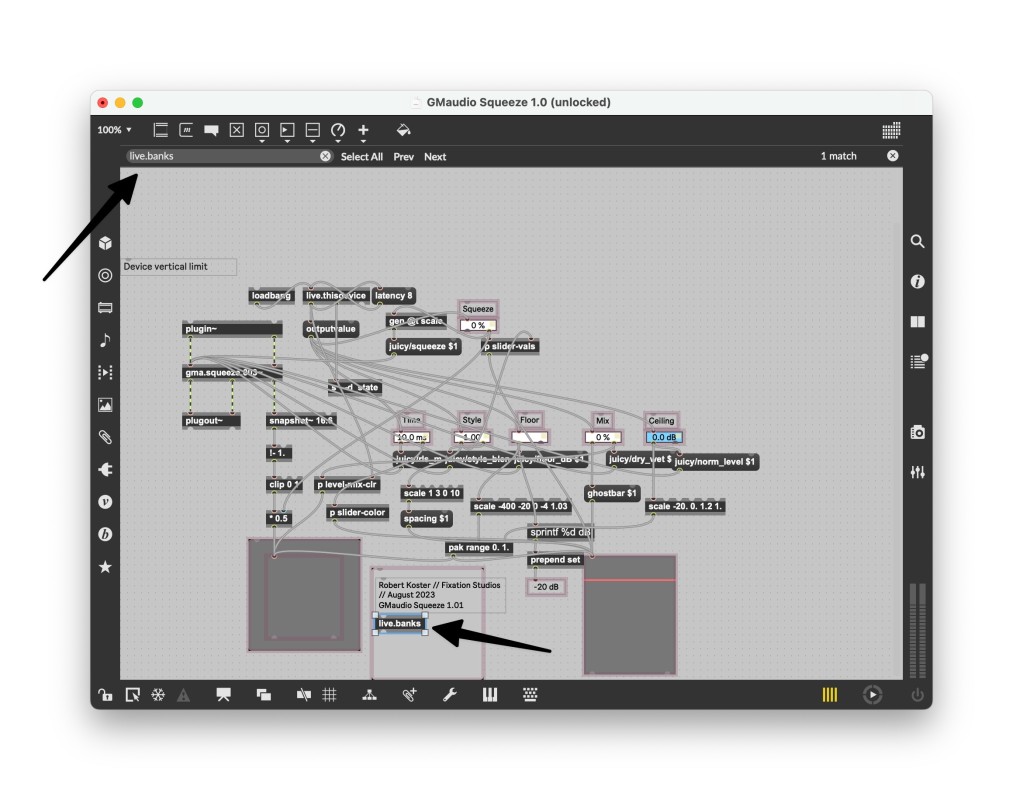Click the paint bucket Format icon

tap(403, 130)
